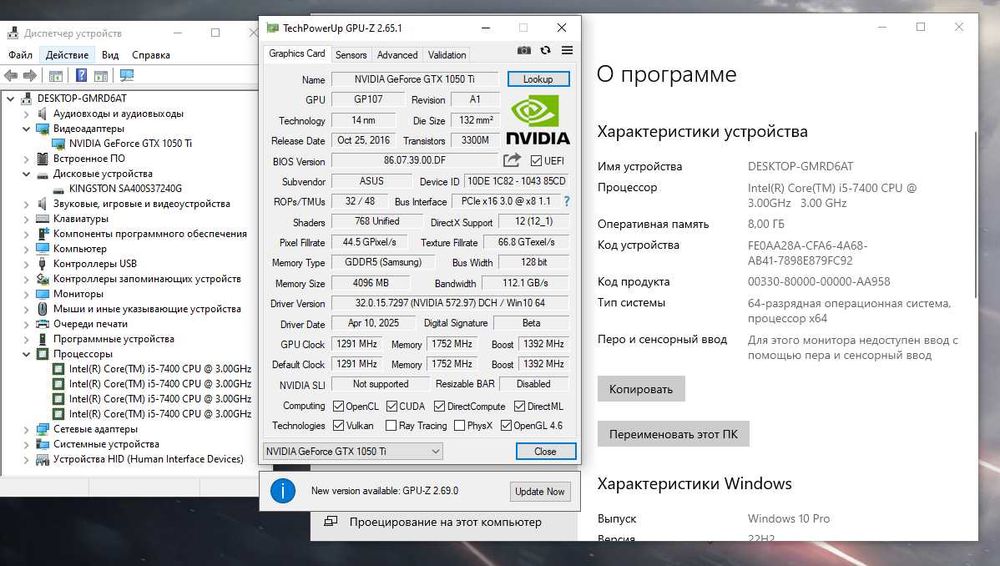The image size is (1000, 566).
Task: Open the Validation tab
Action: click(447, 55)
